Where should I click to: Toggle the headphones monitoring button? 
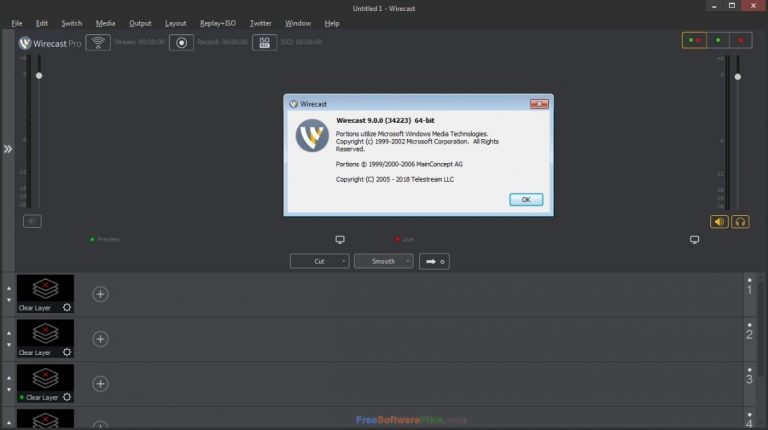(x=740, y=222)
